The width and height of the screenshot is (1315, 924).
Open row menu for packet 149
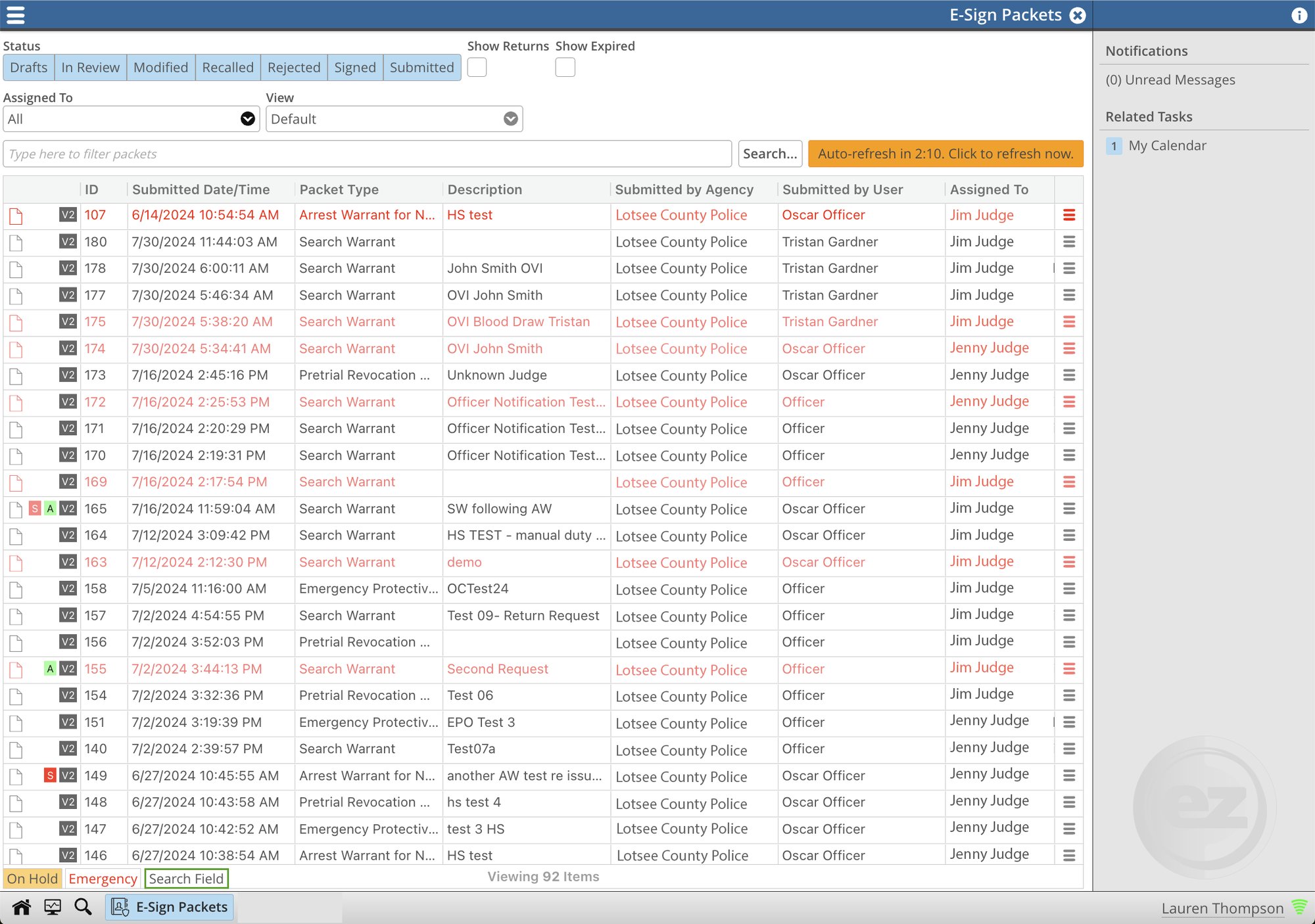coord(1069,775)
